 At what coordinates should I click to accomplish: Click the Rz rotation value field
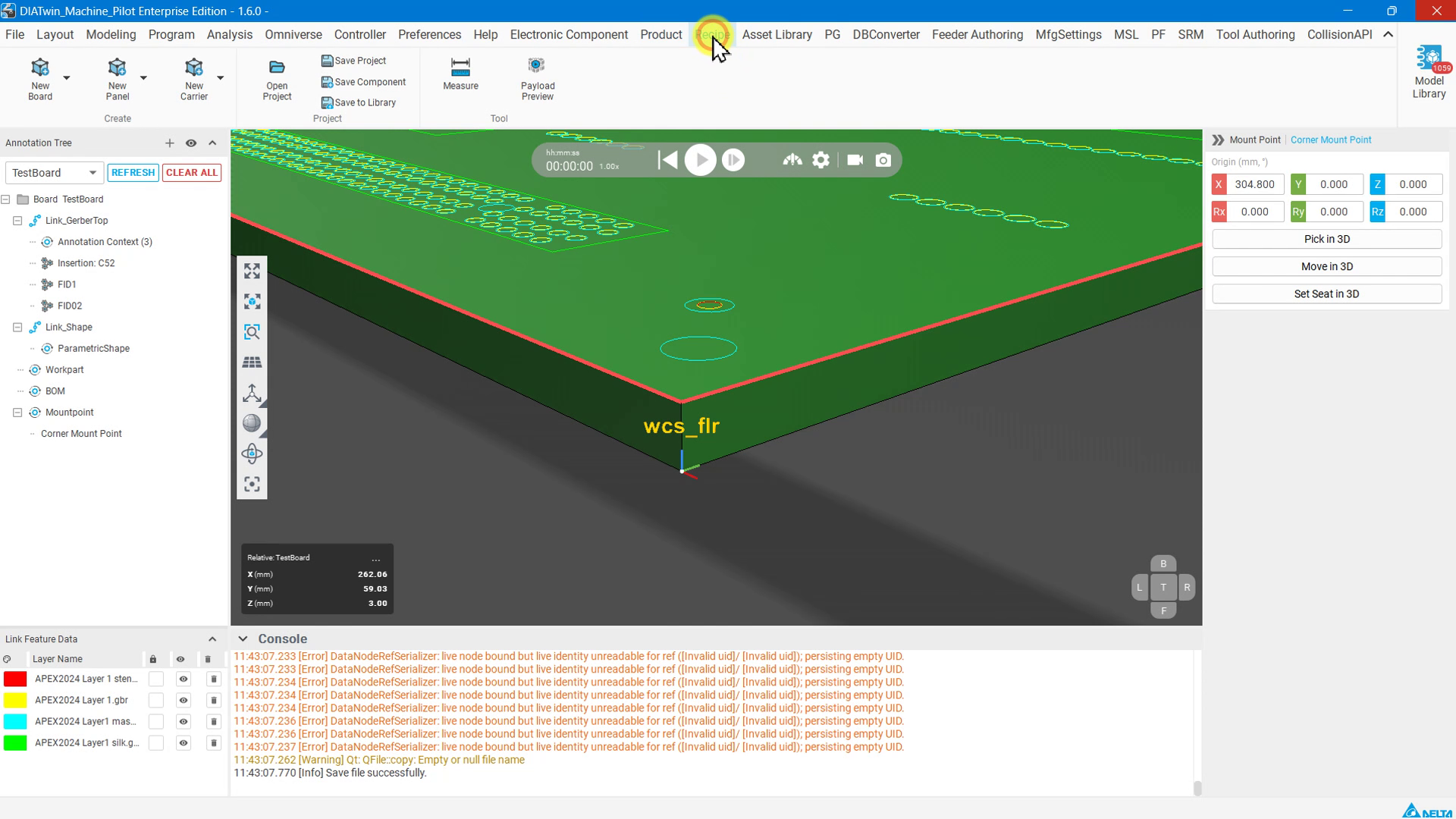[1413, 212]
